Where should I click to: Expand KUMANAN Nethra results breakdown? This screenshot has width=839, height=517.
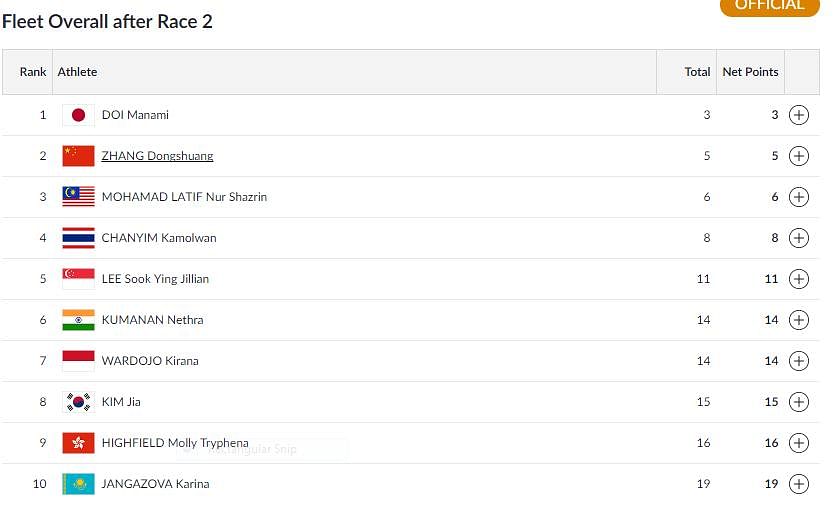(798, 320)
